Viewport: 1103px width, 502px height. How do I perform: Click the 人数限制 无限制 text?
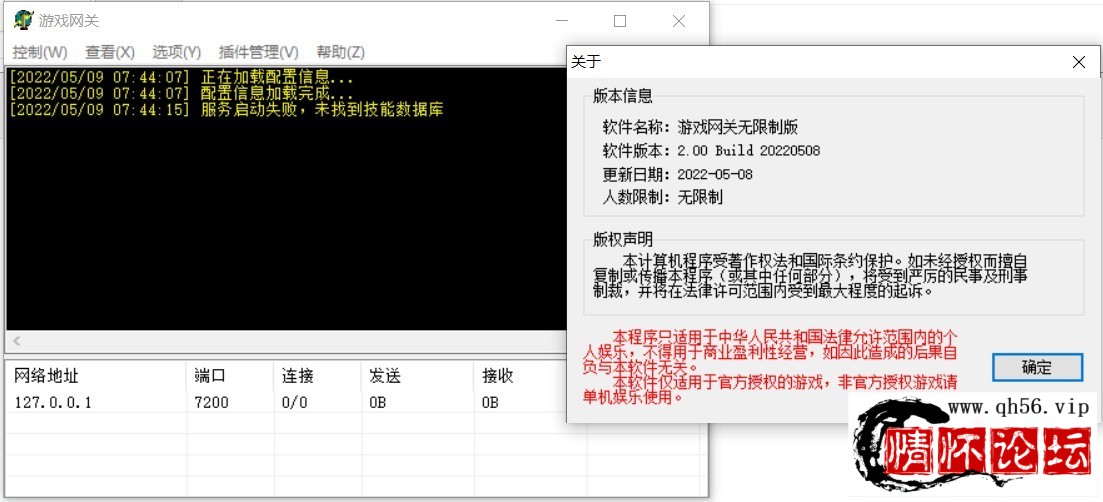pos(662,198)
